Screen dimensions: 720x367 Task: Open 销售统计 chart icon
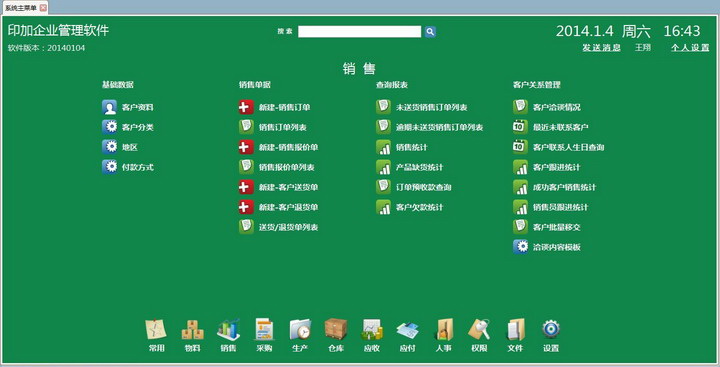click(x=383, y=147)
